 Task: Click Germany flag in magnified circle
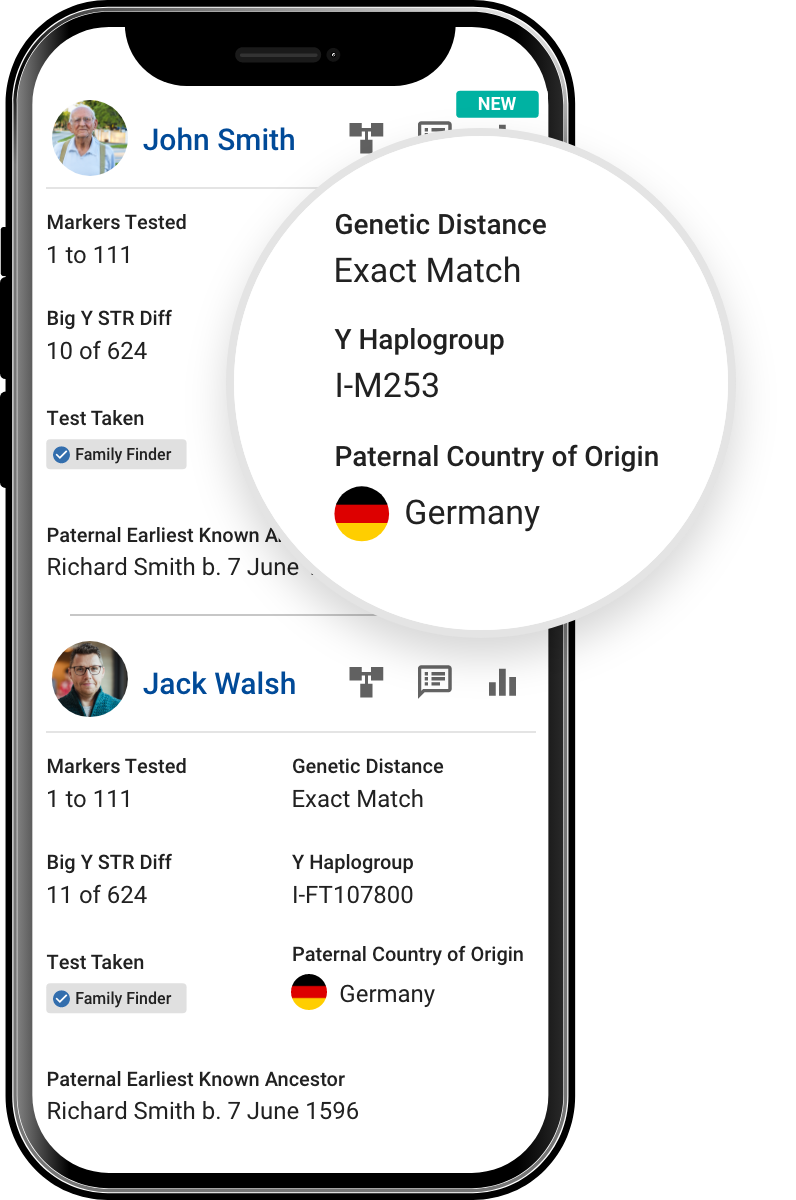[x=361, y=514]
